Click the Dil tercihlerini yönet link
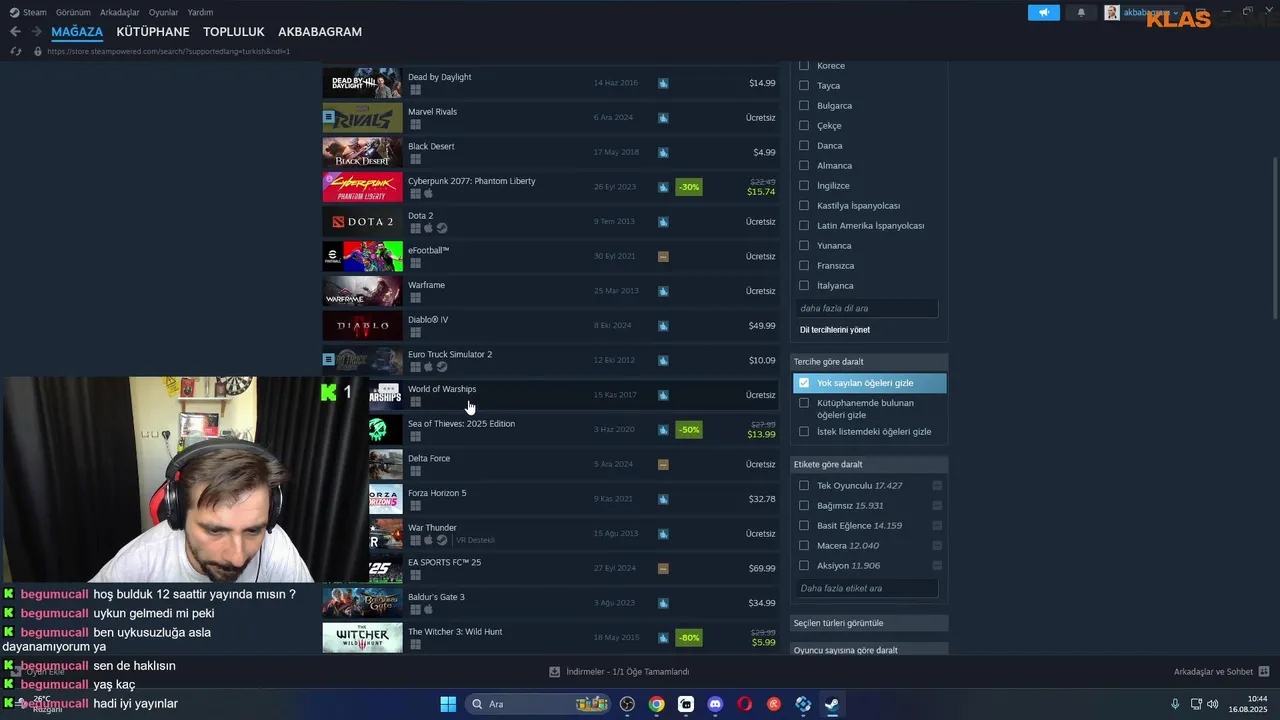The height and width of the screenshot is (720, 1280). 835,330
